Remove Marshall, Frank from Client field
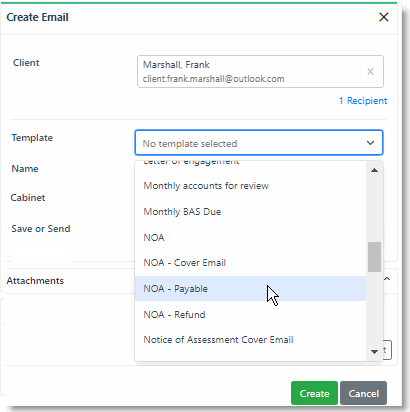The width and height of the screenshot is (410, 412). (x=370, y=71)
